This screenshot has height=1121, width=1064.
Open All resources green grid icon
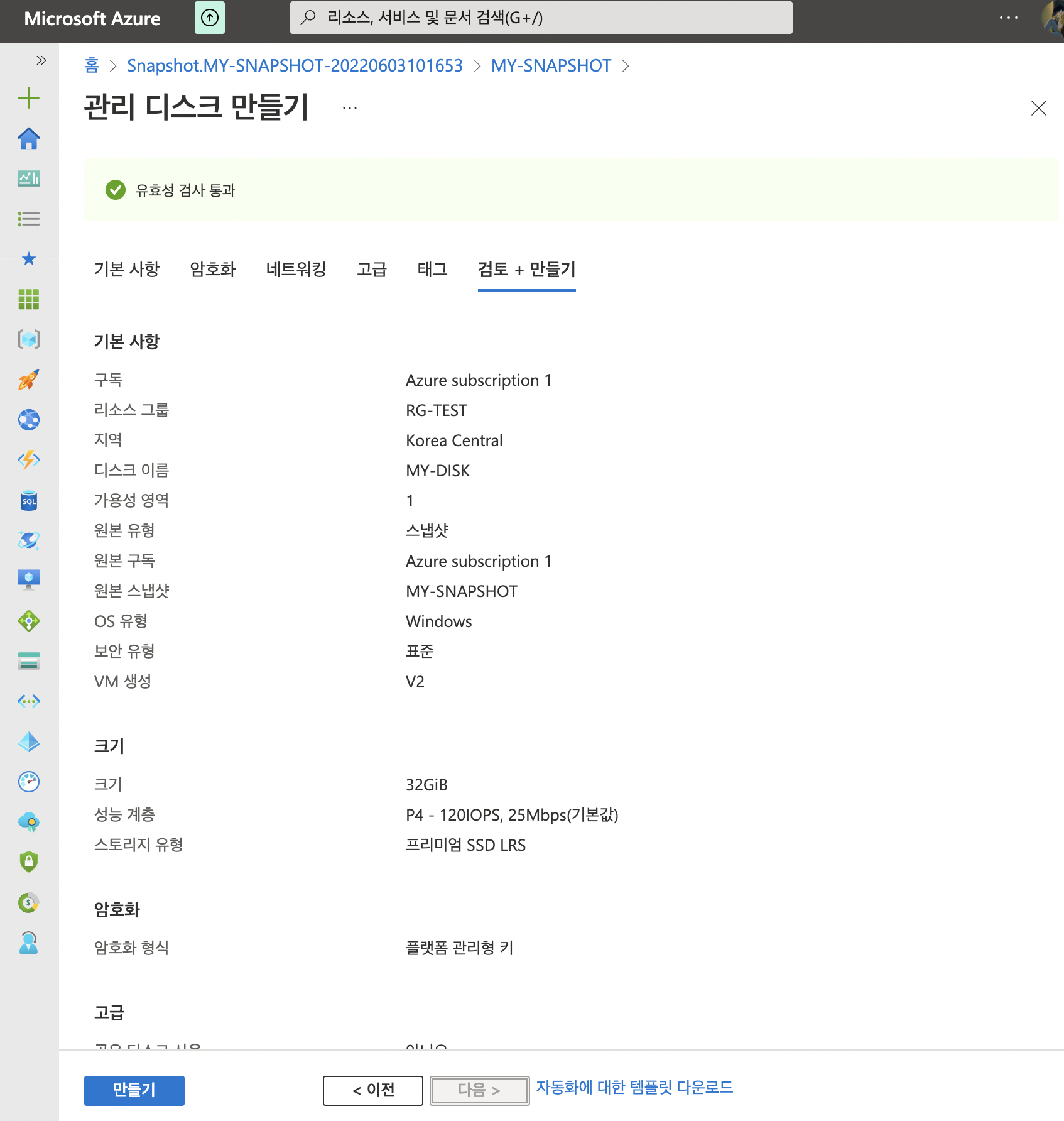(x=29, y=299)
